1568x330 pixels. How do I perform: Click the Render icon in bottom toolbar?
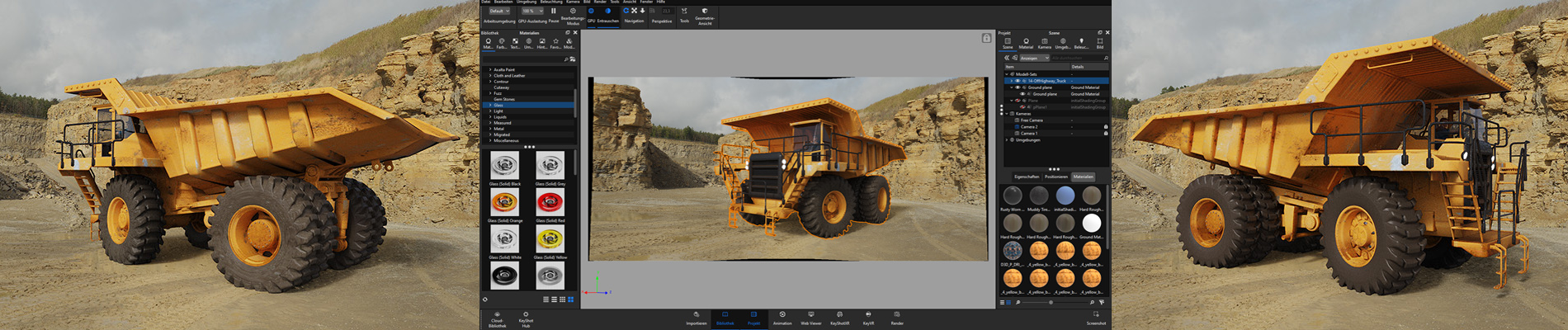tap(897, 315)
